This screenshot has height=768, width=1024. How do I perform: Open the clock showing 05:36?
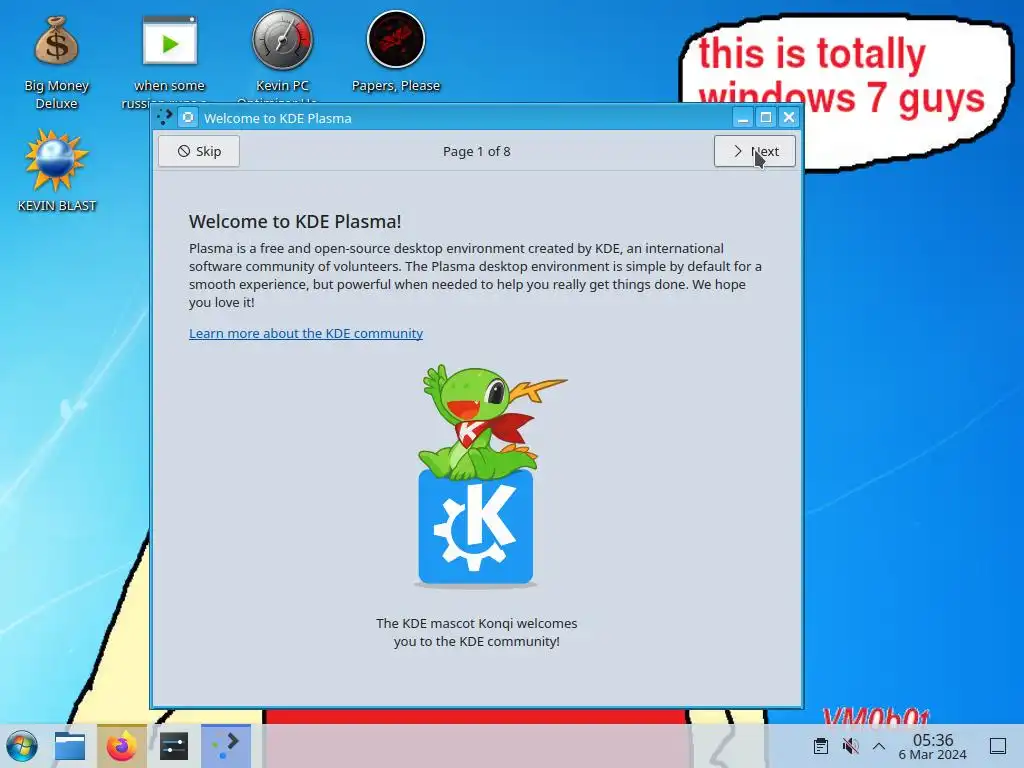tap(933, 746)
